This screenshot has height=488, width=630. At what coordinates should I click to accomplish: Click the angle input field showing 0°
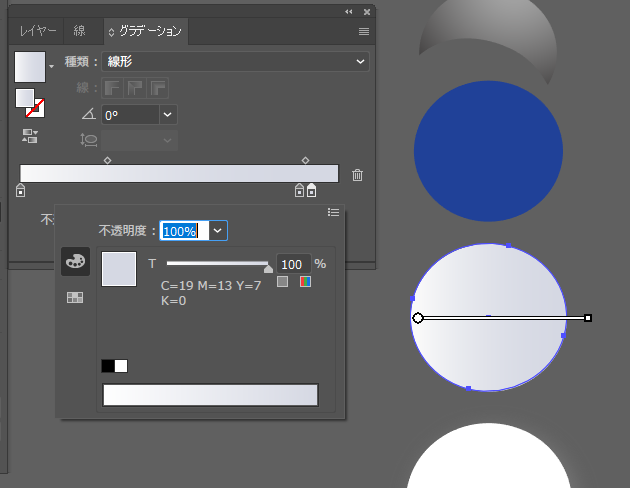pos(130,115)
